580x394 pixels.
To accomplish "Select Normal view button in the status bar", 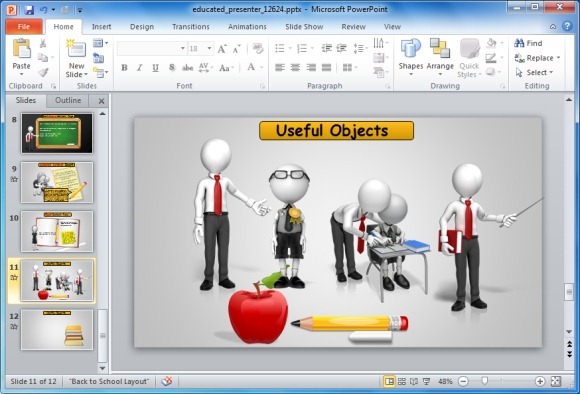I will click(389, 381).
